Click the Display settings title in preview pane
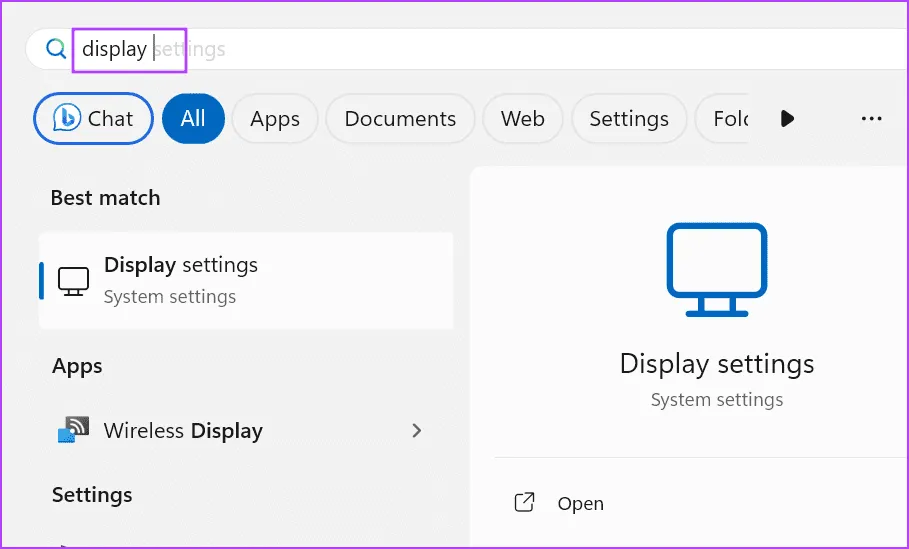Viewport: 909px width, 549px height. [717, 363]
